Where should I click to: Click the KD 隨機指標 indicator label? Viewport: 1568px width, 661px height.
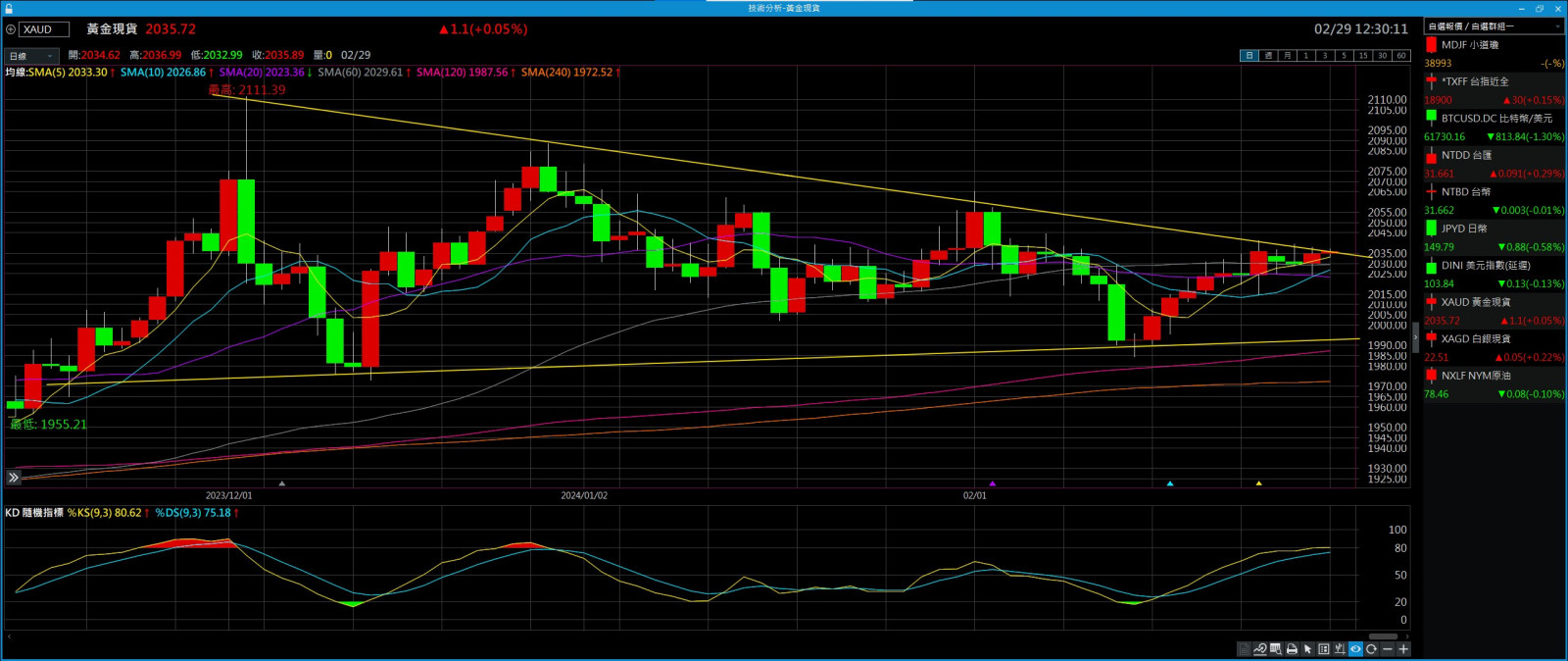(x=34, y=513)
